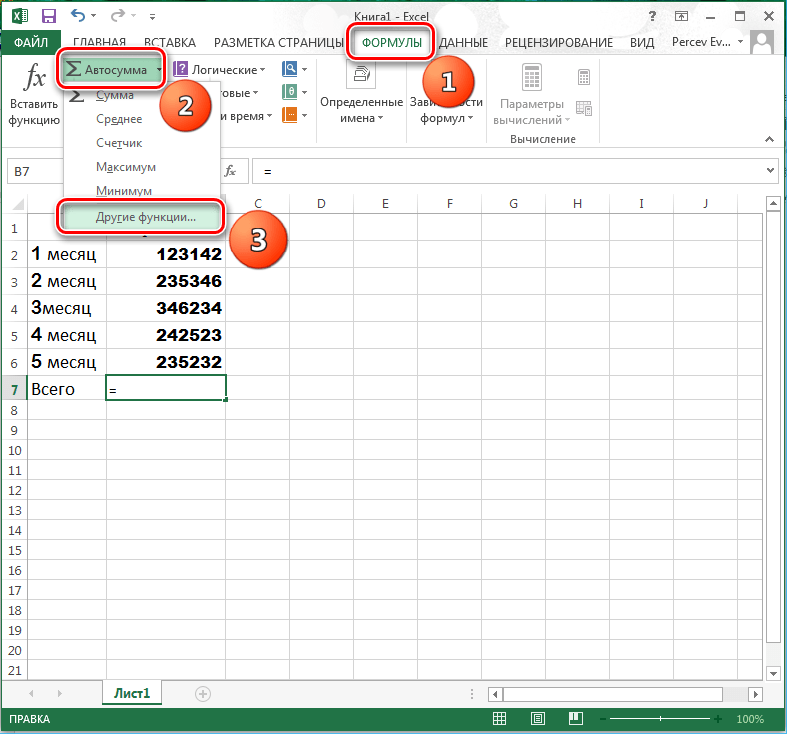
Task: Select the cell labeled Всего
Action: tap(67, 389)
